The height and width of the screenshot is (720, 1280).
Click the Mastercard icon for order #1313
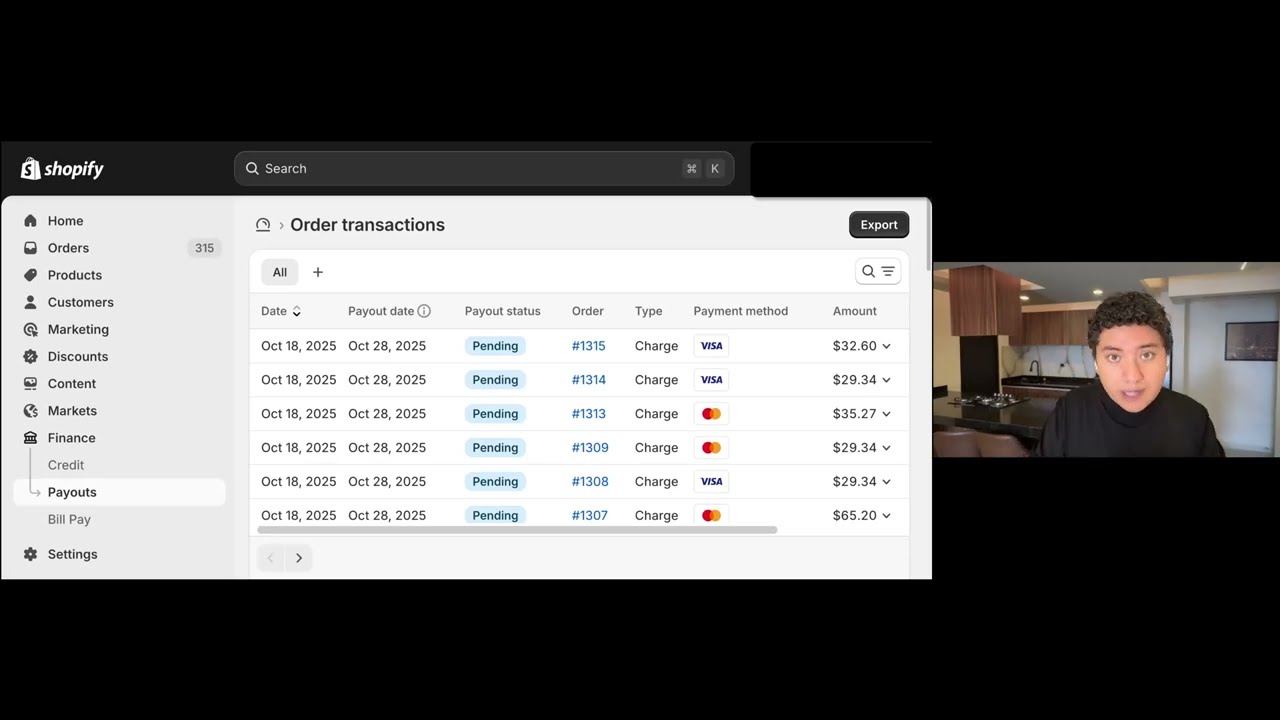pyautogui.click(x=711, y=414)
